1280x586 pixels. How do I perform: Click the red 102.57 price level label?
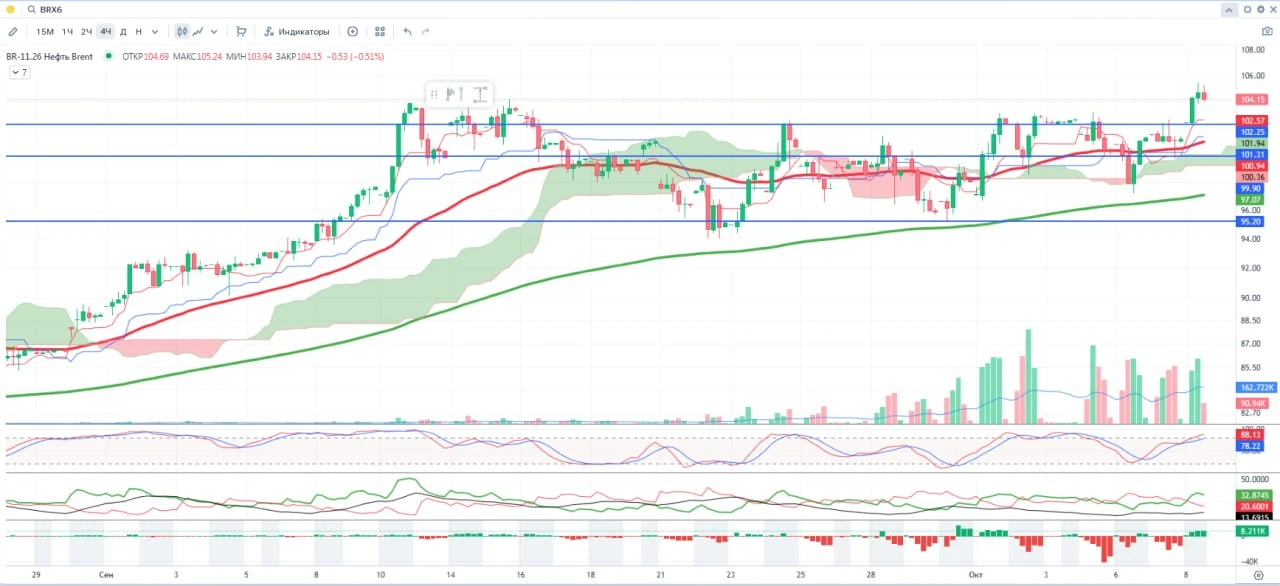[1254, 120]
